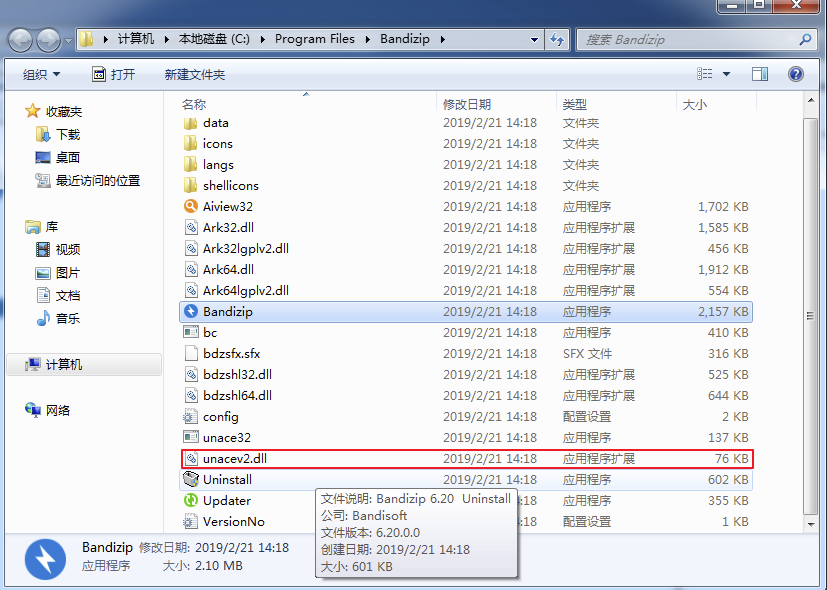Select the unacev2.dll file

coord(467,459)
